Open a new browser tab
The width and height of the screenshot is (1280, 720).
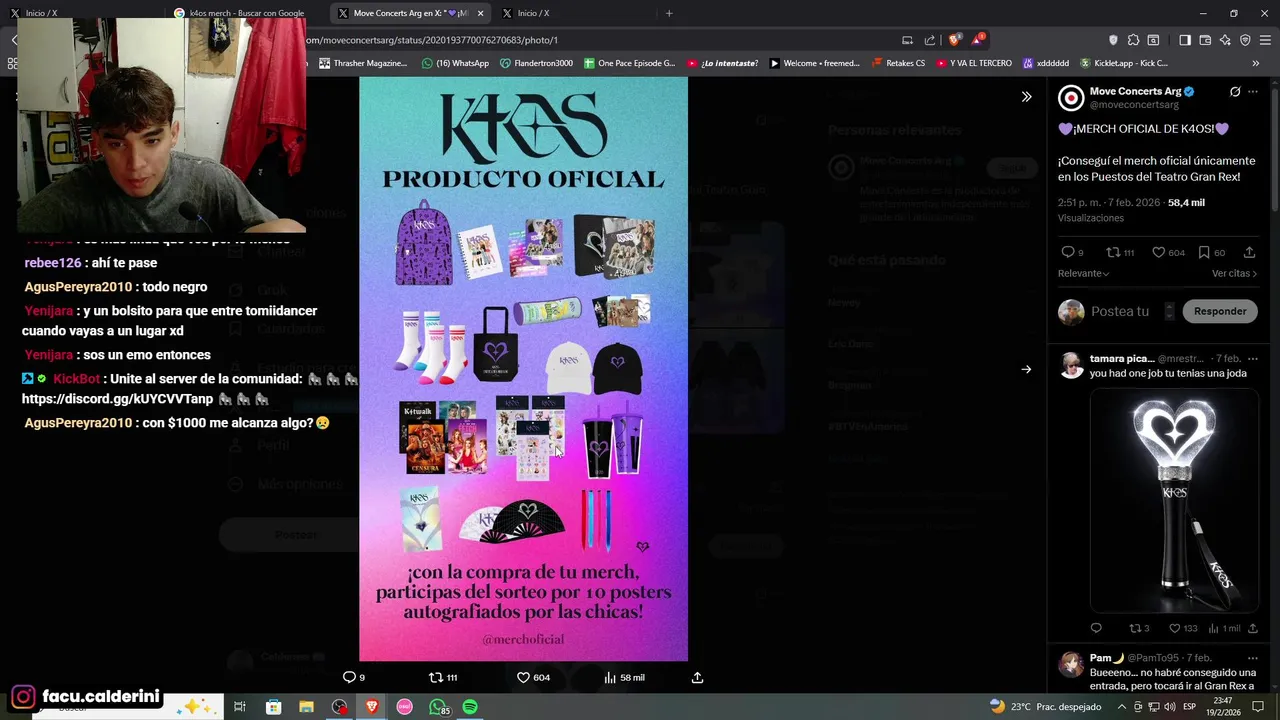pos(669,13)
